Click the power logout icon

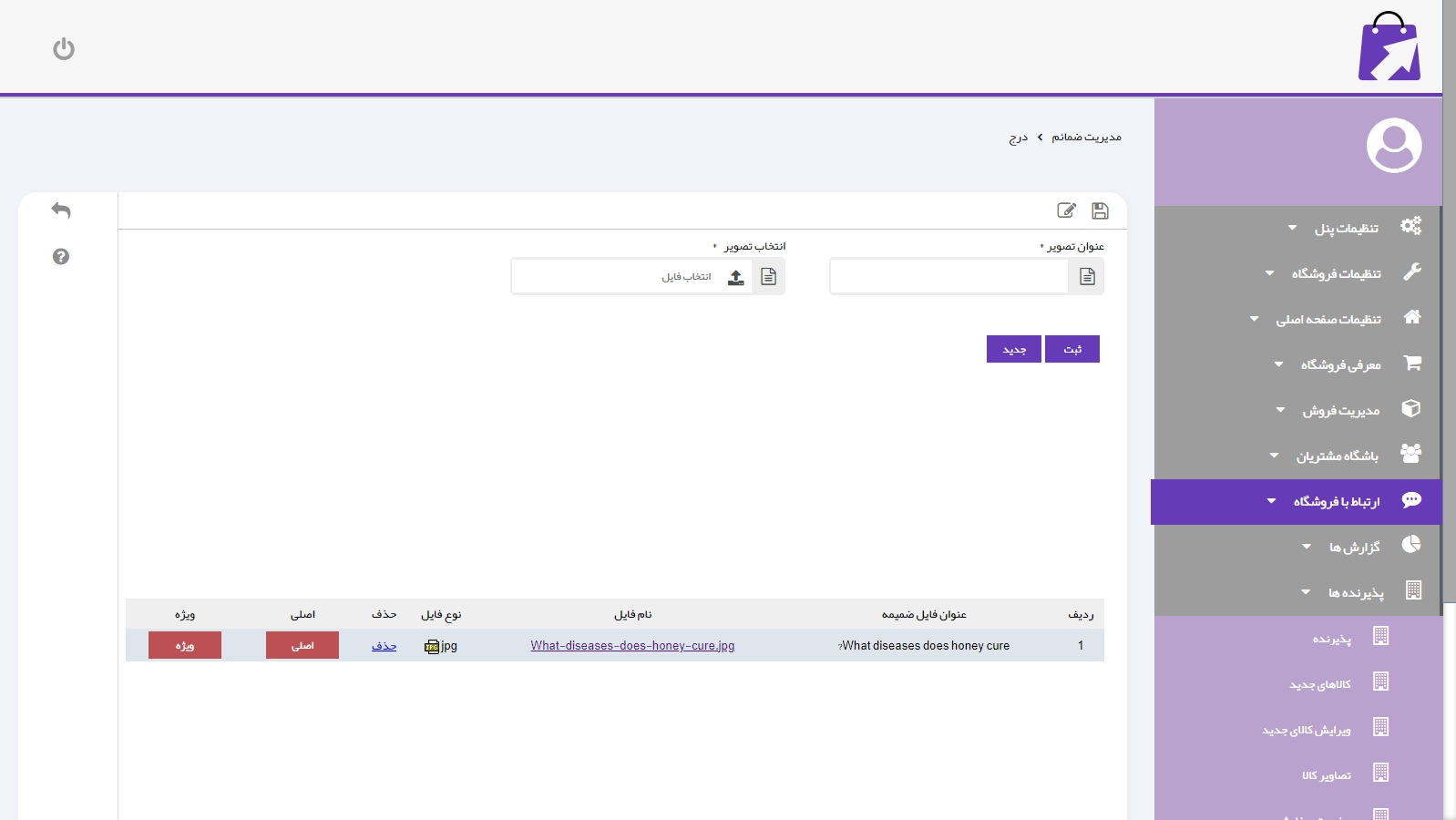tap(64, 48)
